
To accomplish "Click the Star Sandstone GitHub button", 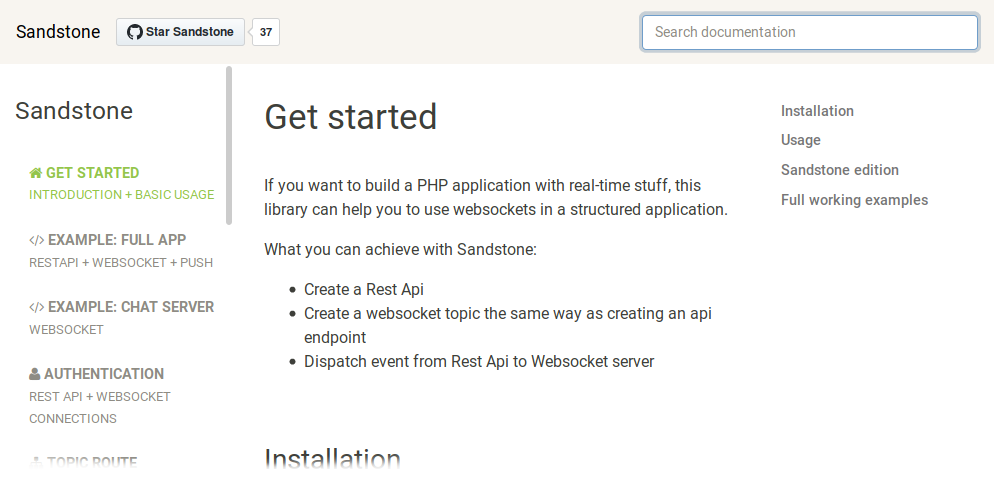I will (x=180, y=32).
